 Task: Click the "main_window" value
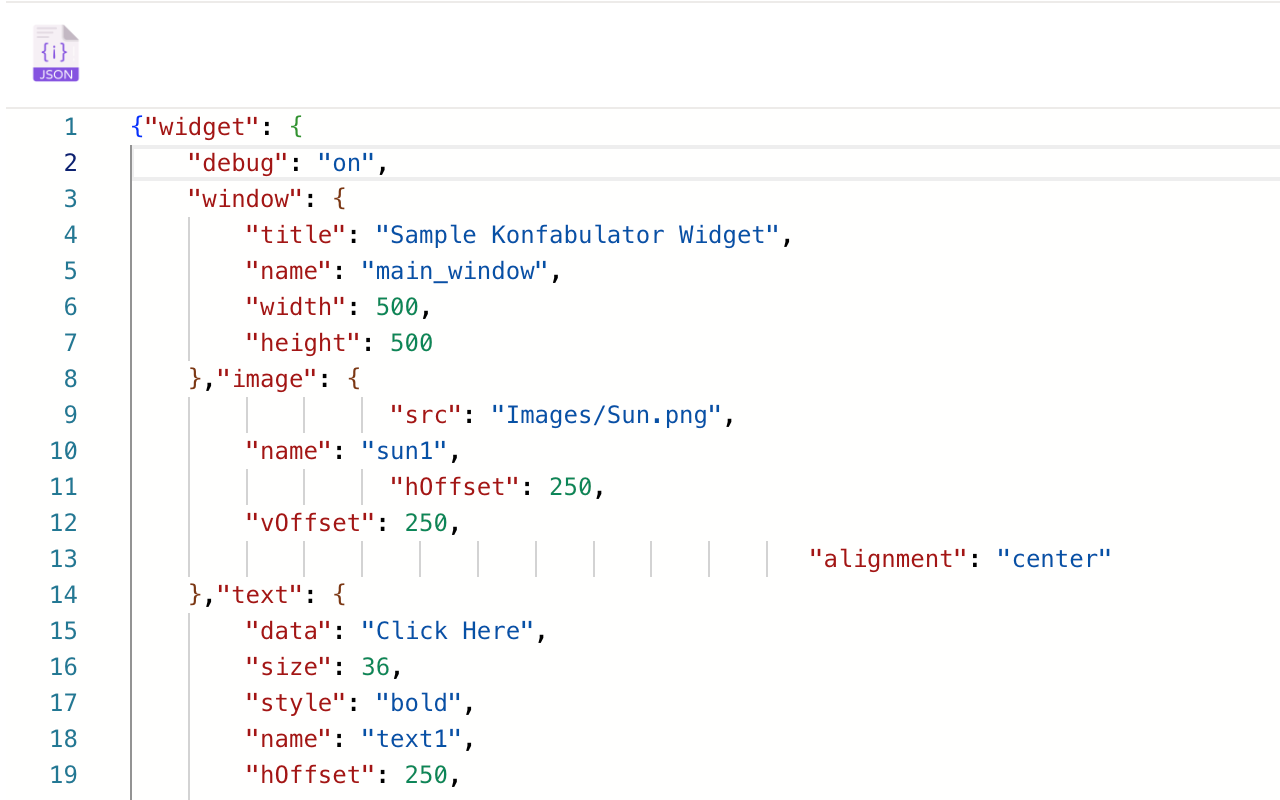click(x=455, y=271)
